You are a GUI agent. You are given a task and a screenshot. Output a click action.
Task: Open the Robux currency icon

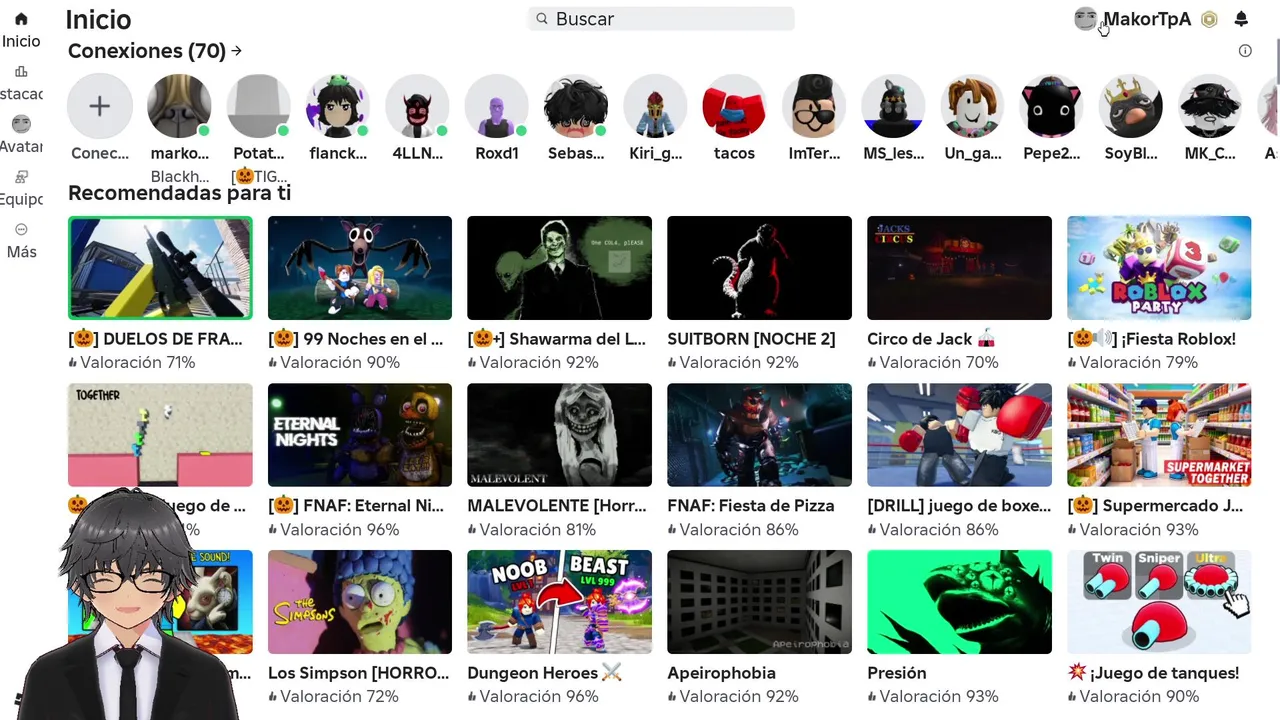pos(1210,19)
